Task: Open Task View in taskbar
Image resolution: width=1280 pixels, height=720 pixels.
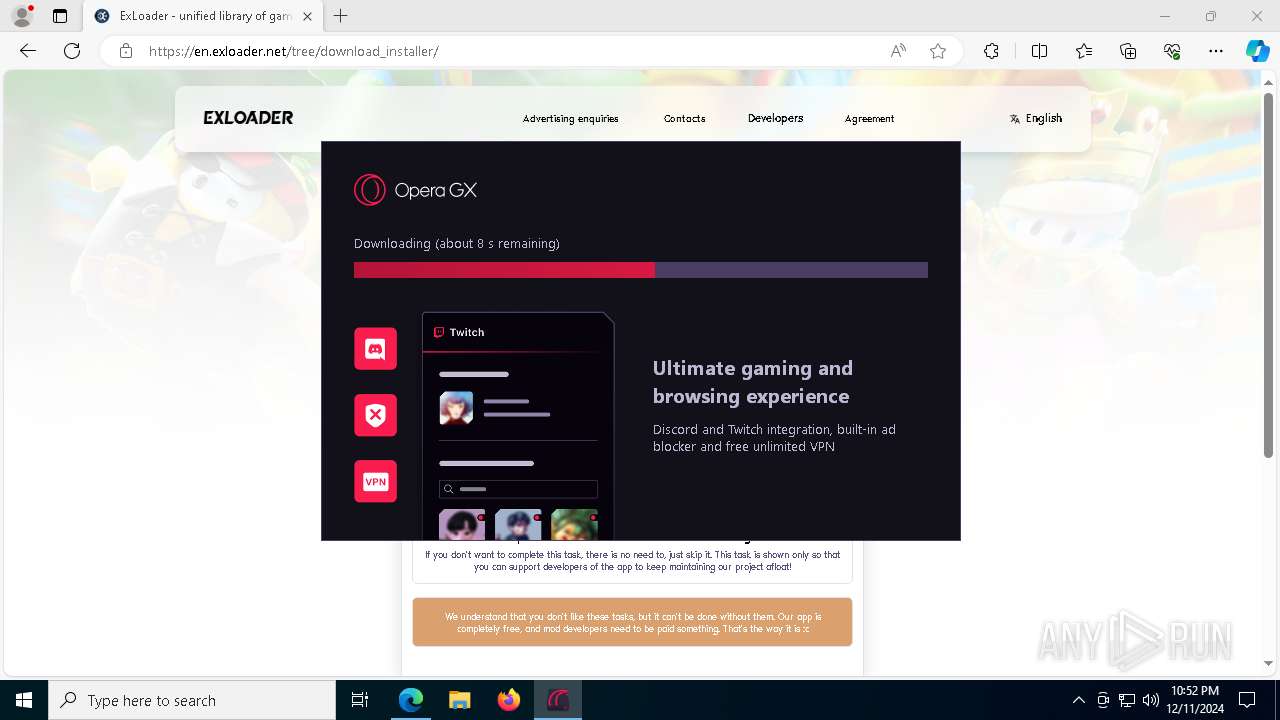Action: pos(360,700)
